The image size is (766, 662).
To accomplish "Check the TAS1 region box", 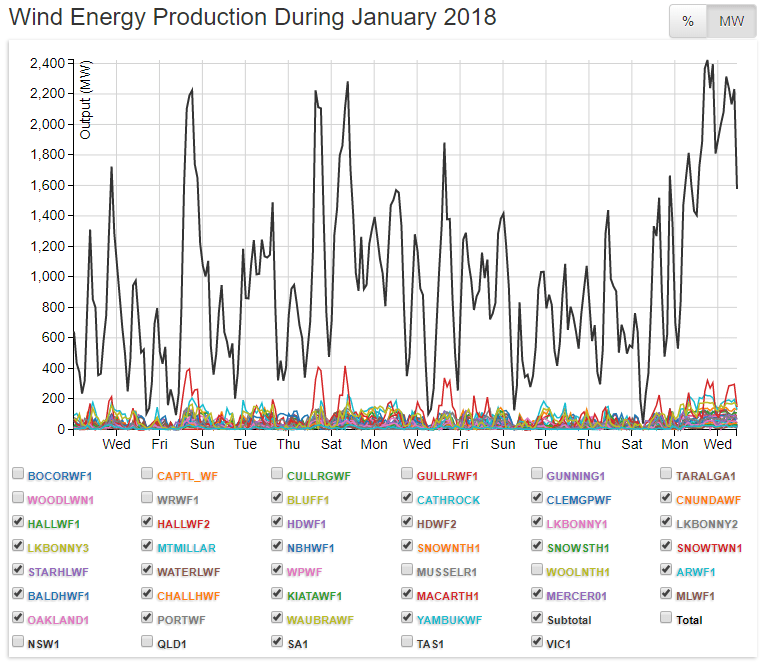I will [x=407, y=642].
